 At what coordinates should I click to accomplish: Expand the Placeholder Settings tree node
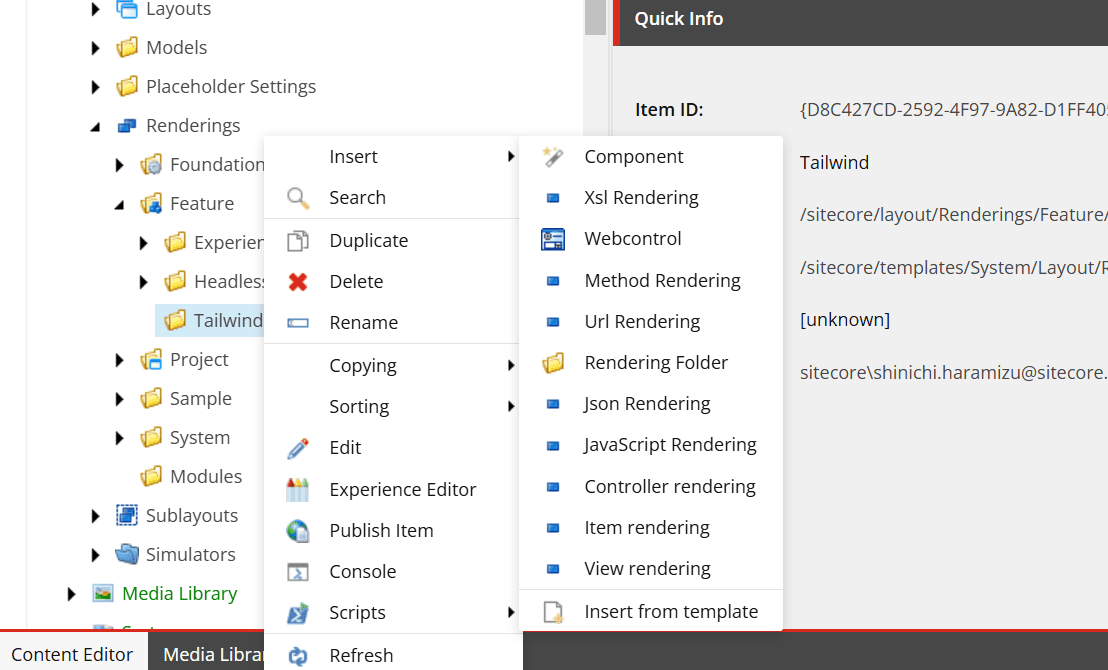coord(96,87)
